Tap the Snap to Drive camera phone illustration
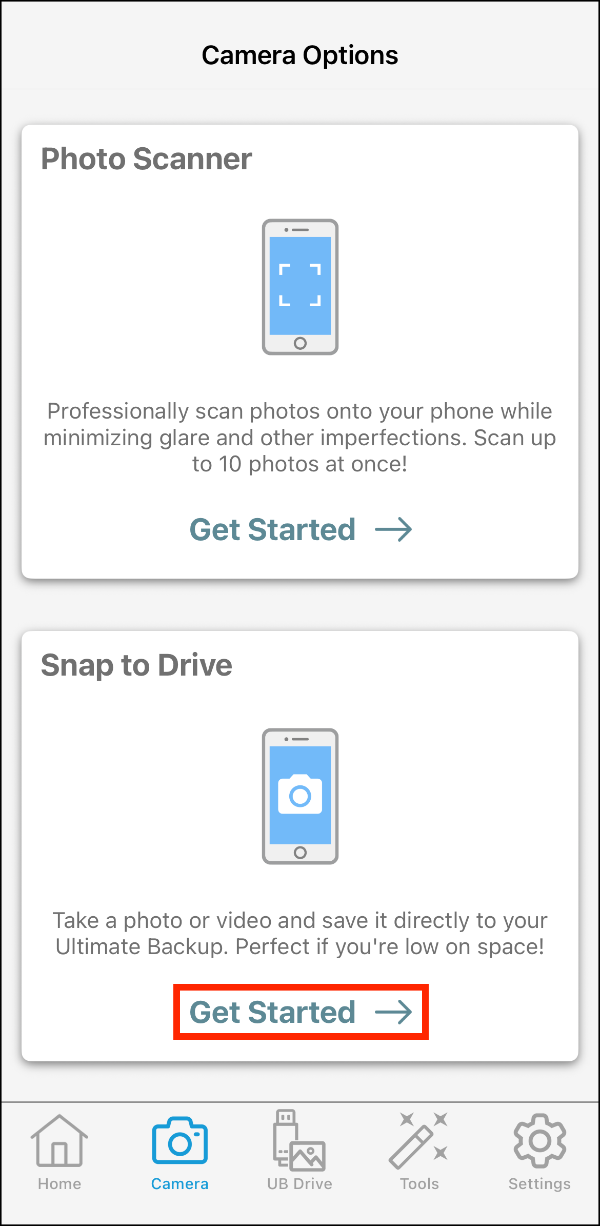This screenshot has height=1226, width=600. point(300,796)
